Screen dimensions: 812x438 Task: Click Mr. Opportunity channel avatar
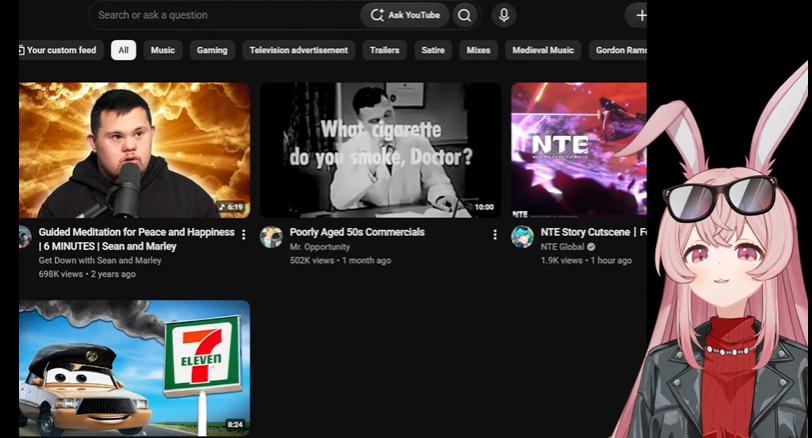271,237
